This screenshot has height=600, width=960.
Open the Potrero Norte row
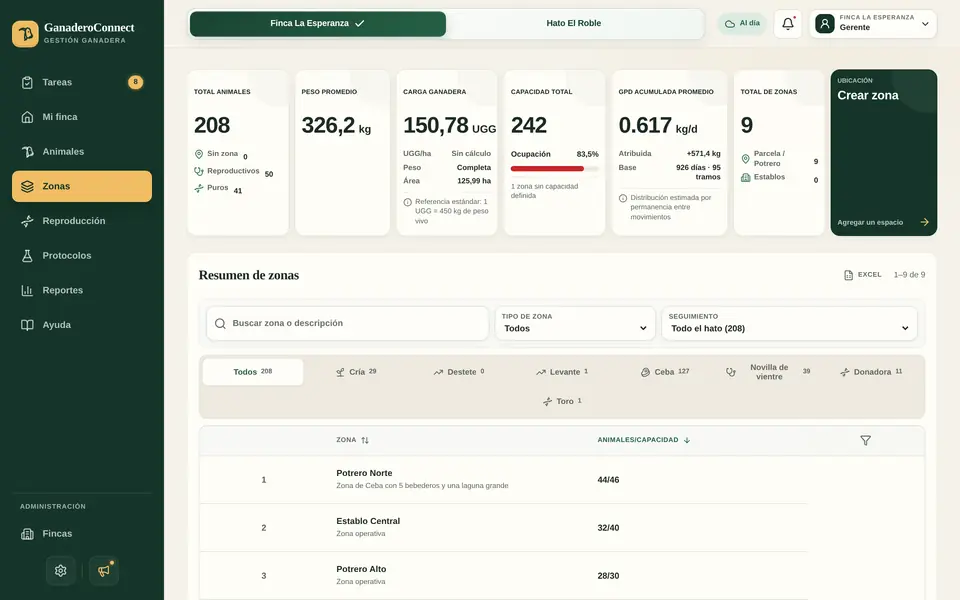(x=503, y=480)
